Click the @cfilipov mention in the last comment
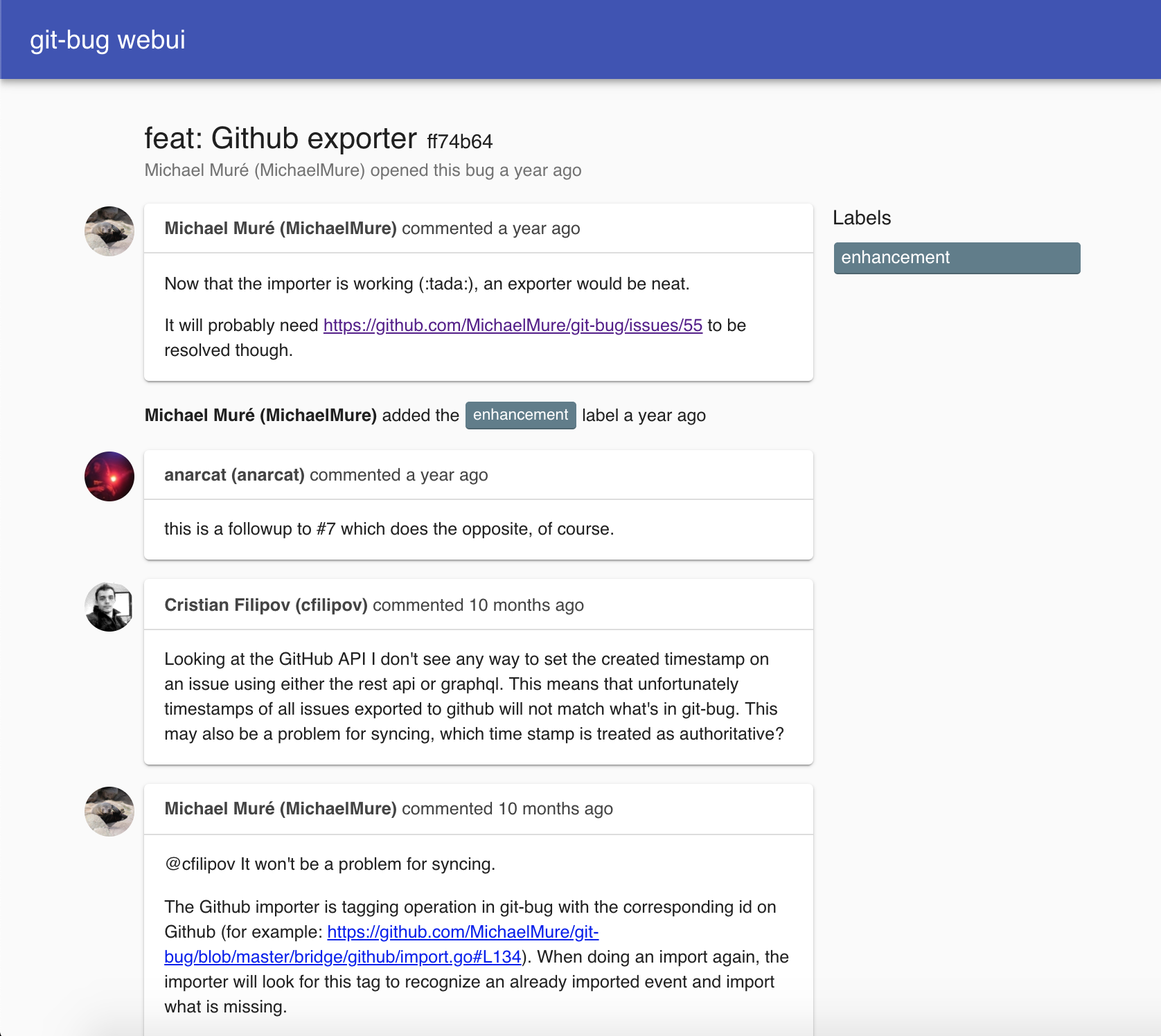This screenshot has width=1161, height=1036. click(200, 864)
